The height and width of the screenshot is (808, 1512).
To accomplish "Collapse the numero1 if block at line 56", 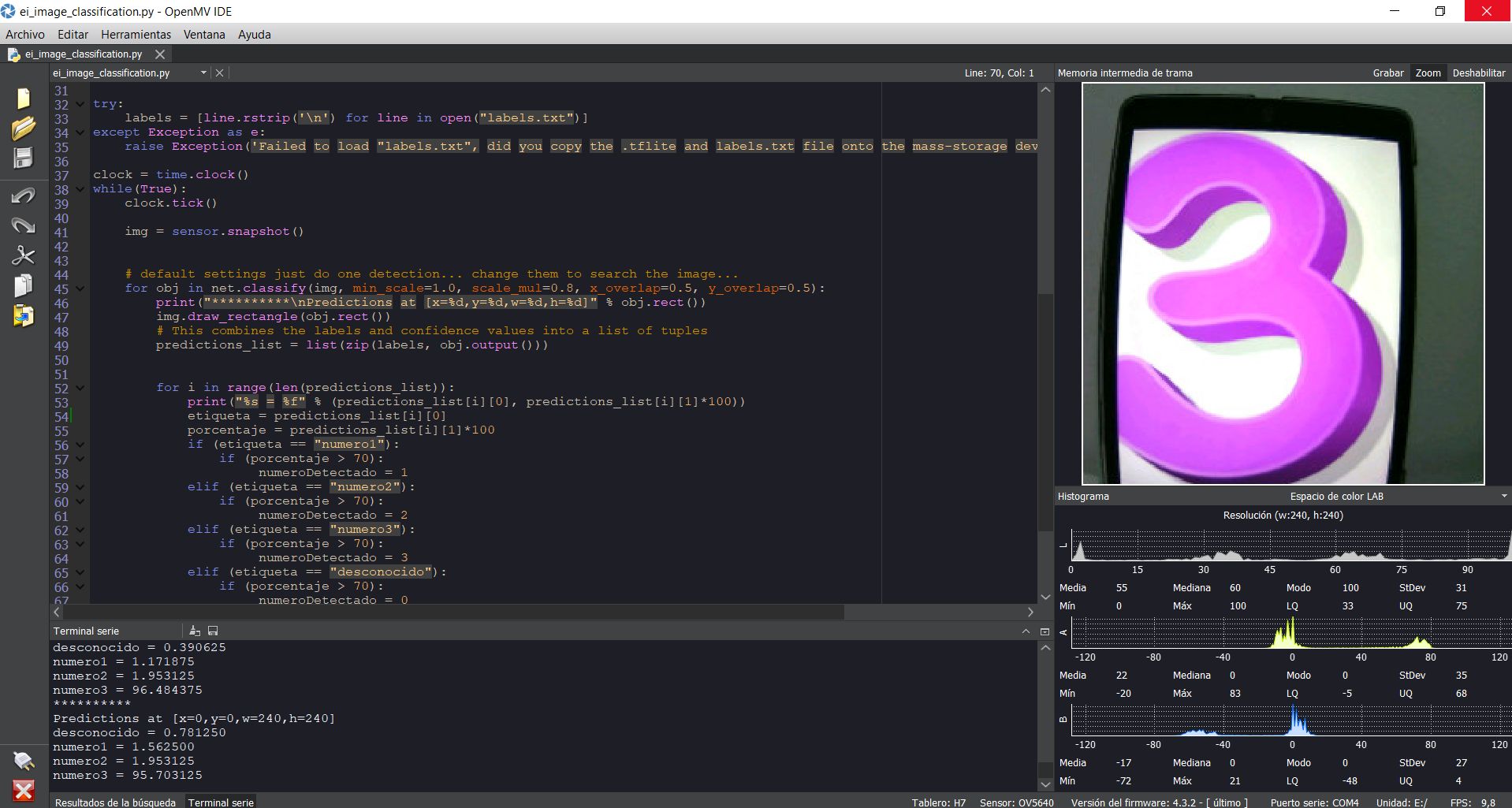I will [x=80, y=445].
